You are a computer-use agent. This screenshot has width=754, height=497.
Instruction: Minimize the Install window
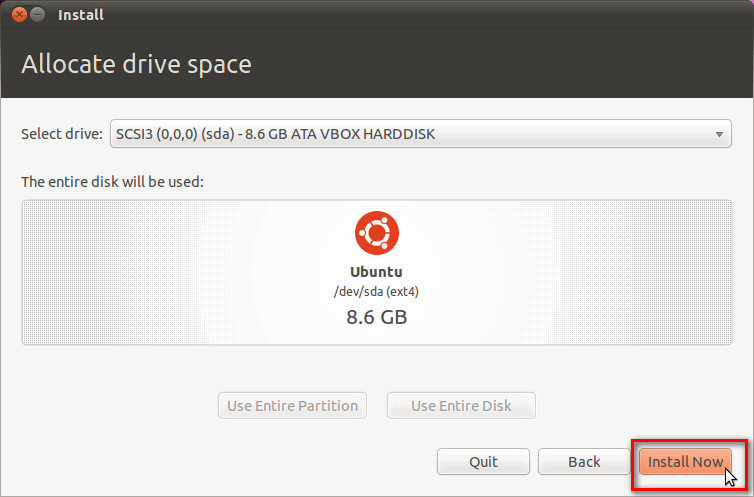click(38, 14)
